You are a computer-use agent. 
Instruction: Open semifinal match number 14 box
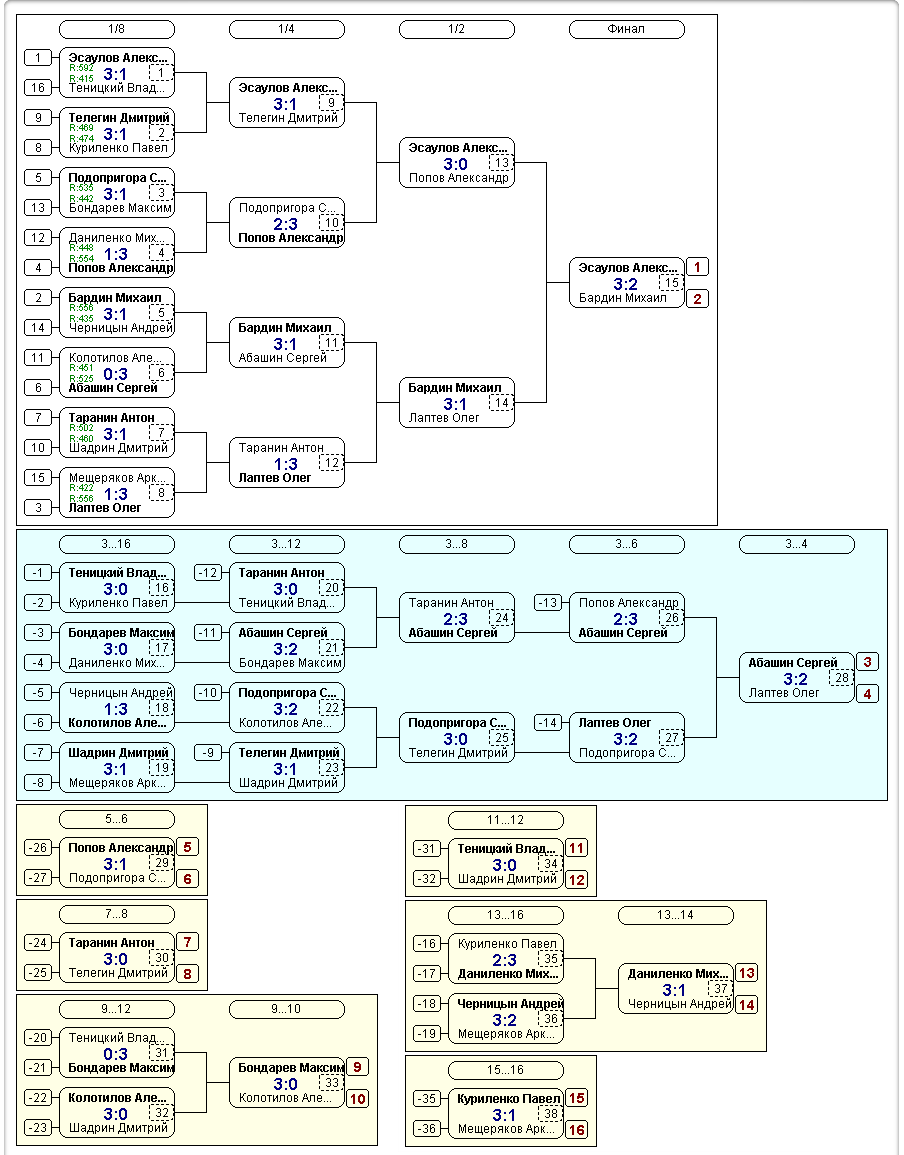coord(501,403)
